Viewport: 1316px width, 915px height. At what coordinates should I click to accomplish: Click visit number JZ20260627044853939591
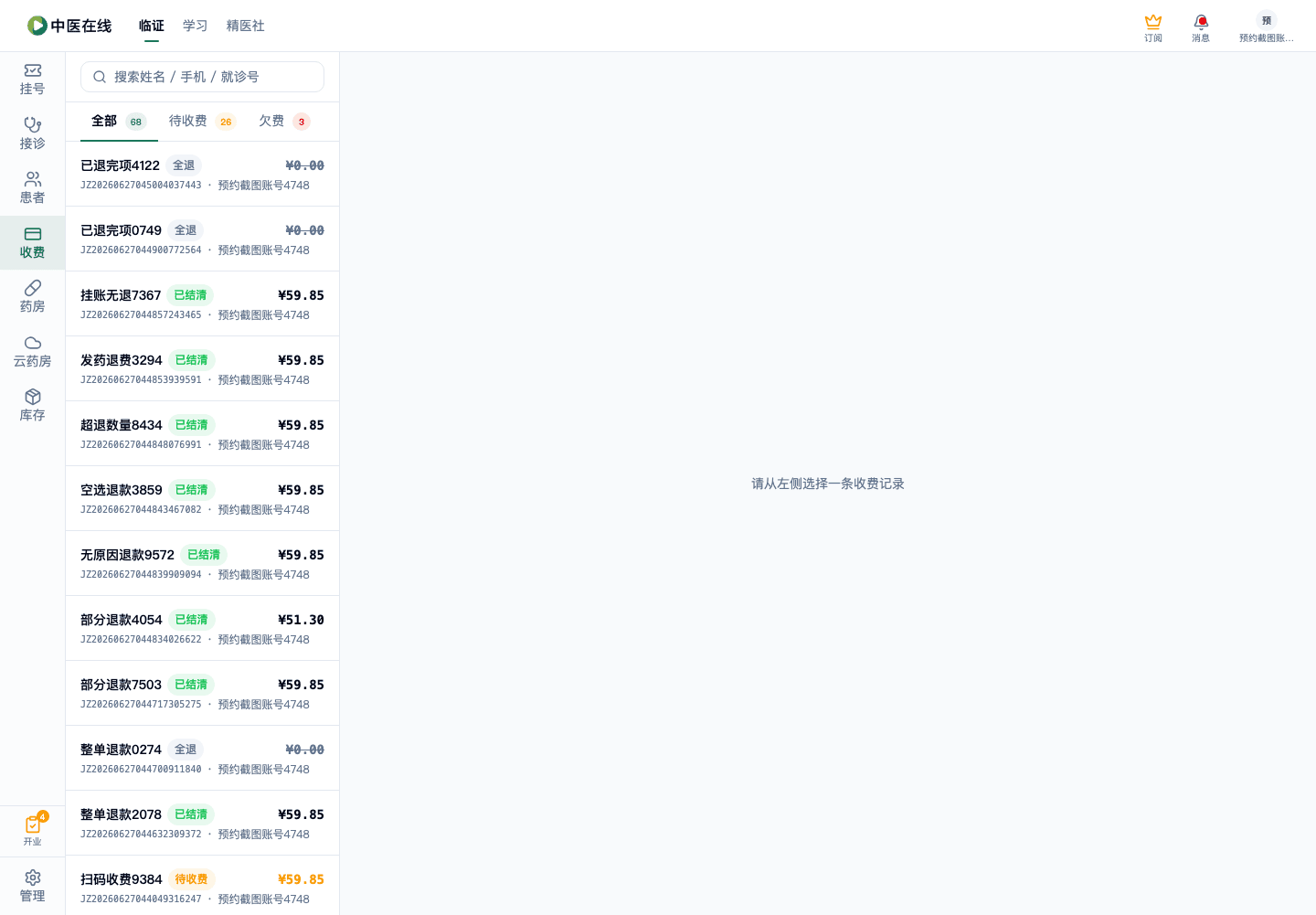[x=141, y=380]
